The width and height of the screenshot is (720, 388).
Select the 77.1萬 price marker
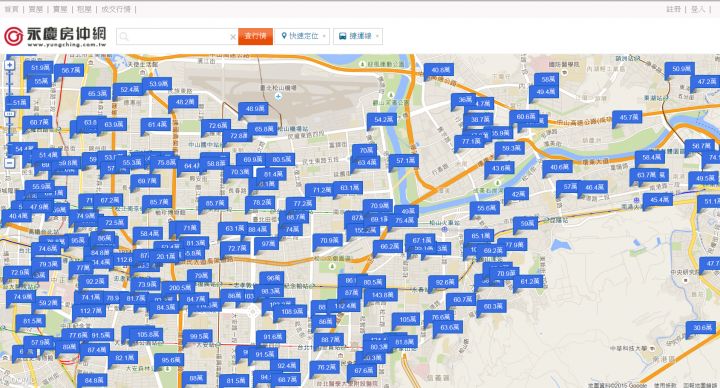[471, 141]
